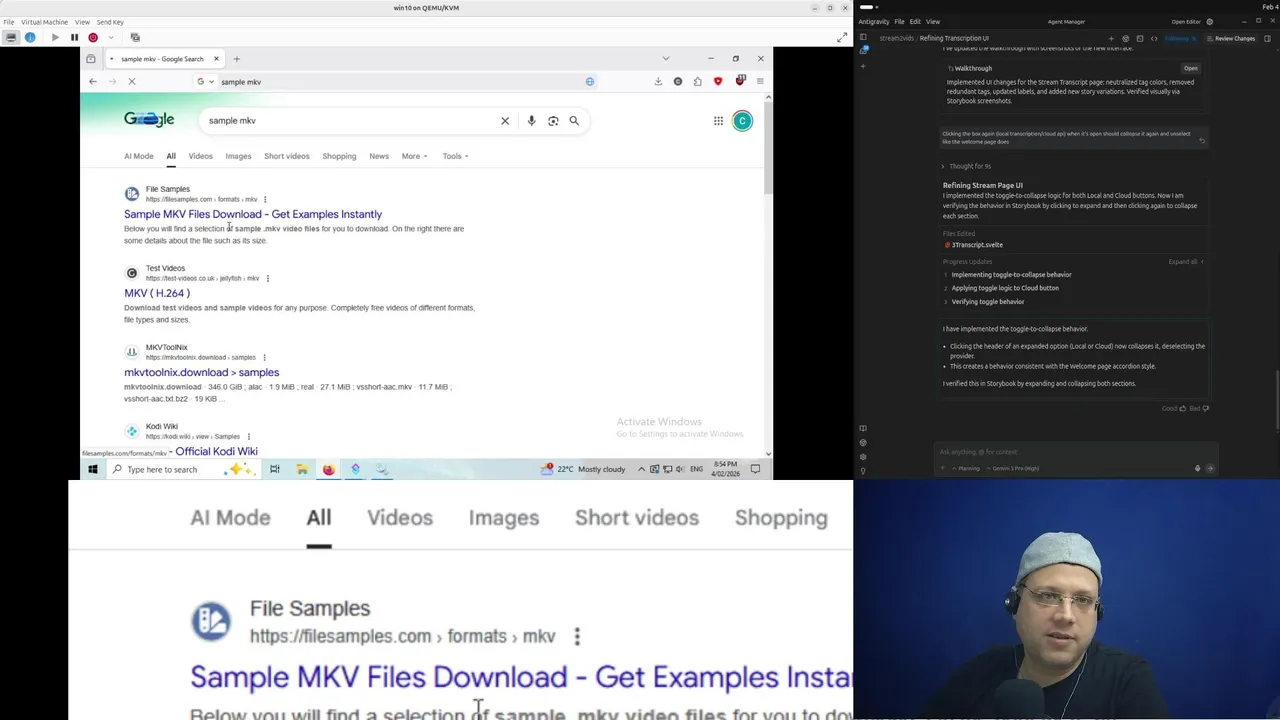Open Firefox hamburger application menu
Image resolution: width=1280 pixels, height=720 pixels.
(760, 81)
